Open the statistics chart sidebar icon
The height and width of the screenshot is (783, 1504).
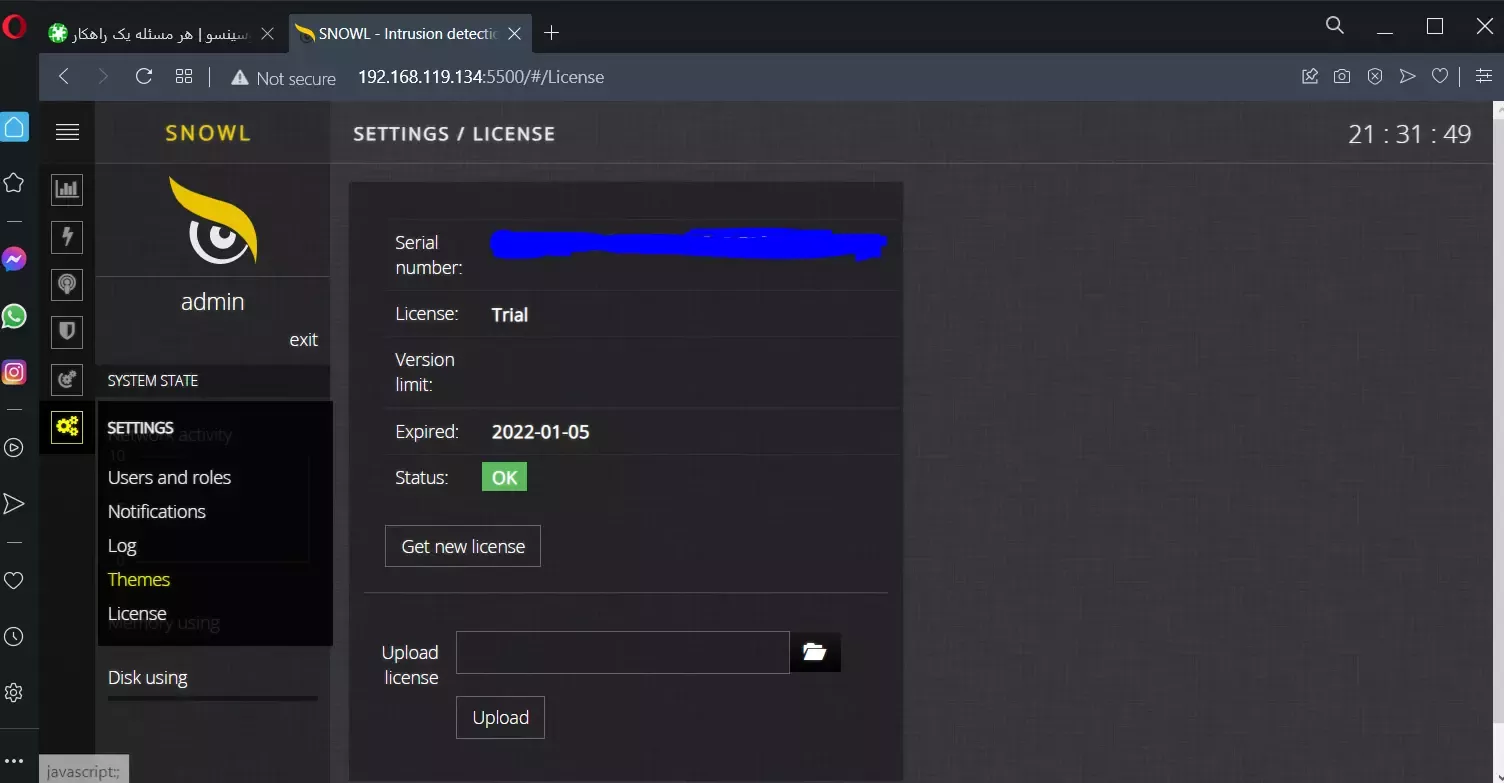coord(67,189)
